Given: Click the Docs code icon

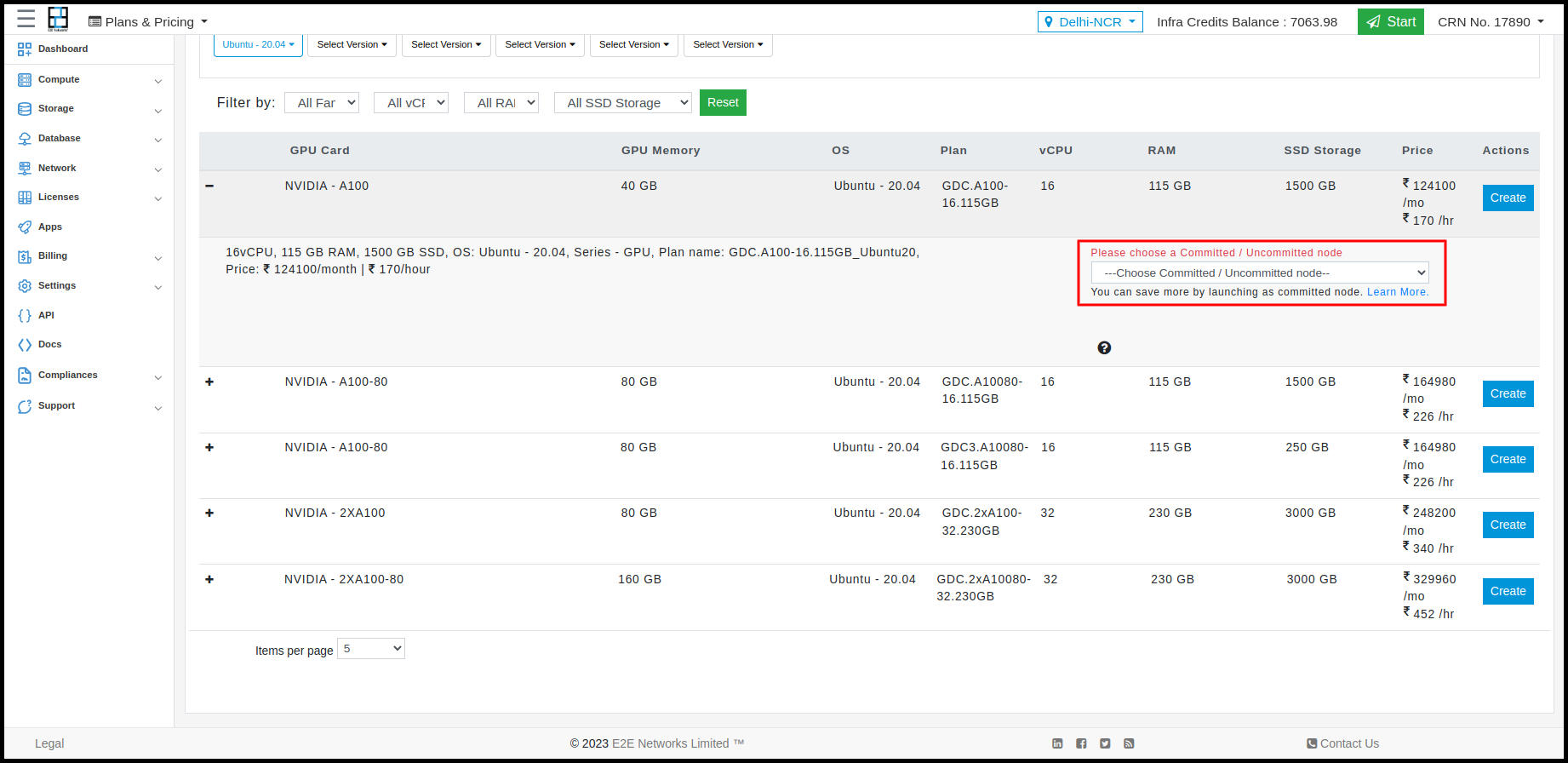Looking at the screenshot, I should [25, 345].
